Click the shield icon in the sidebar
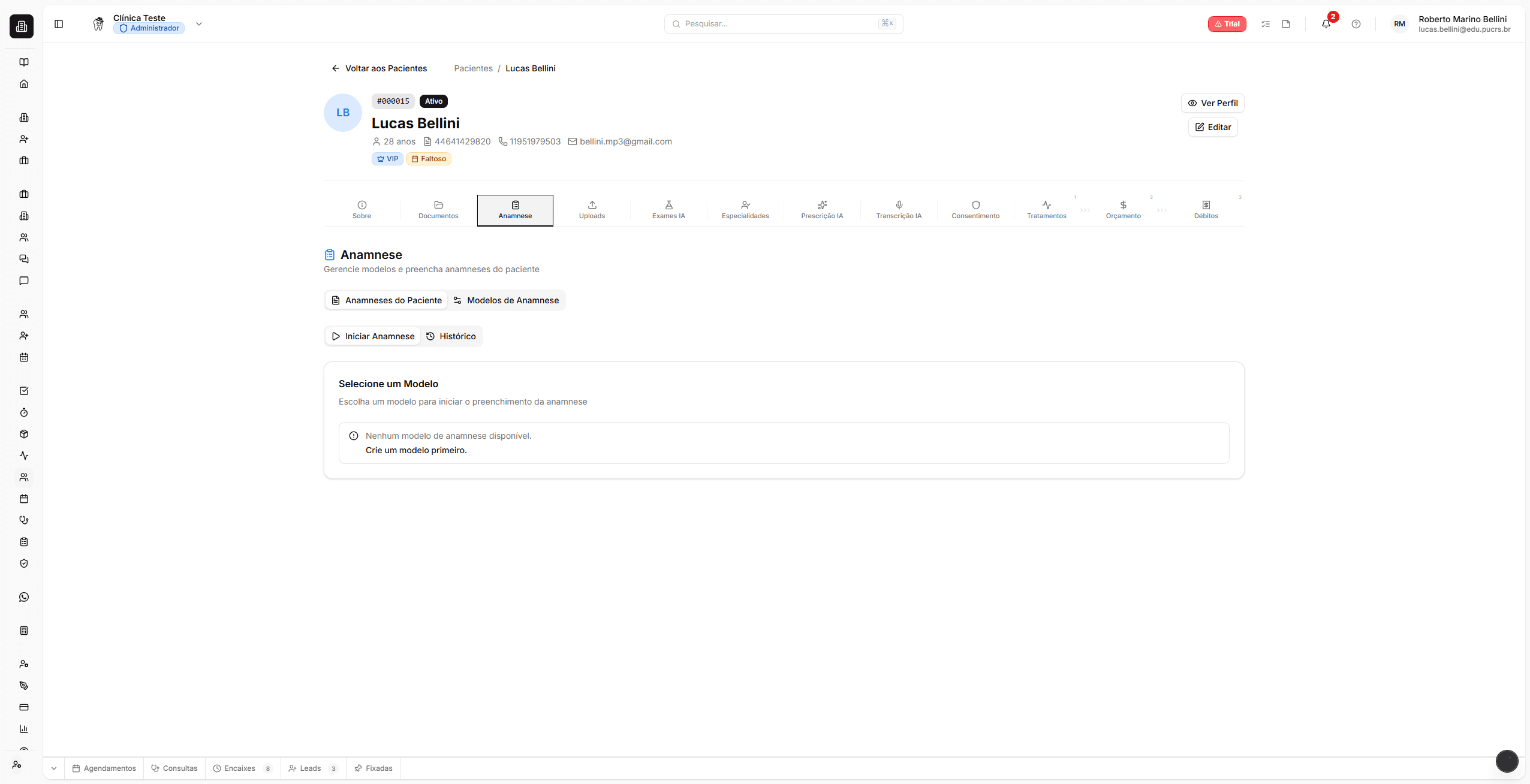 click(24, 563)
